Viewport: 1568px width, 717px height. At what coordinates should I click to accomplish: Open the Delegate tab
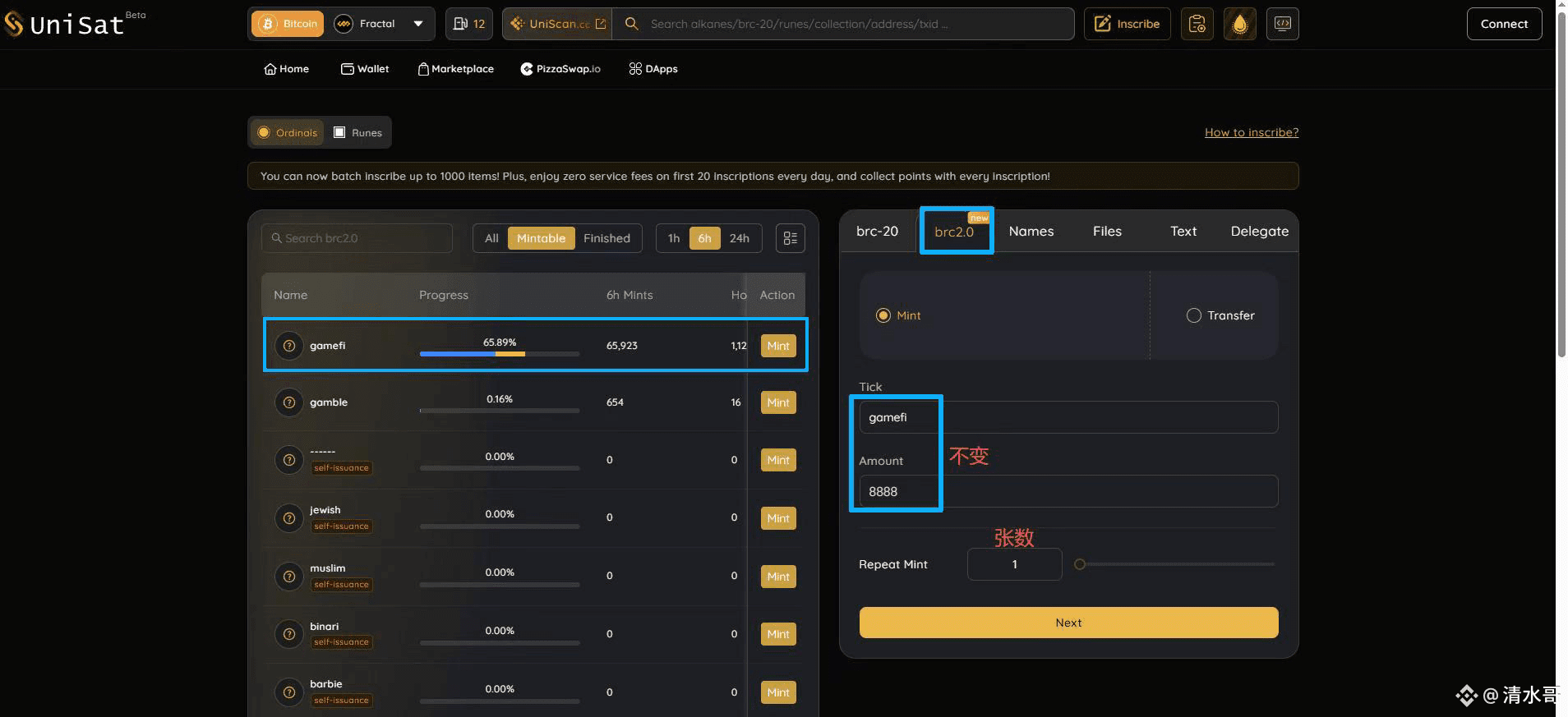[1259, 232]
